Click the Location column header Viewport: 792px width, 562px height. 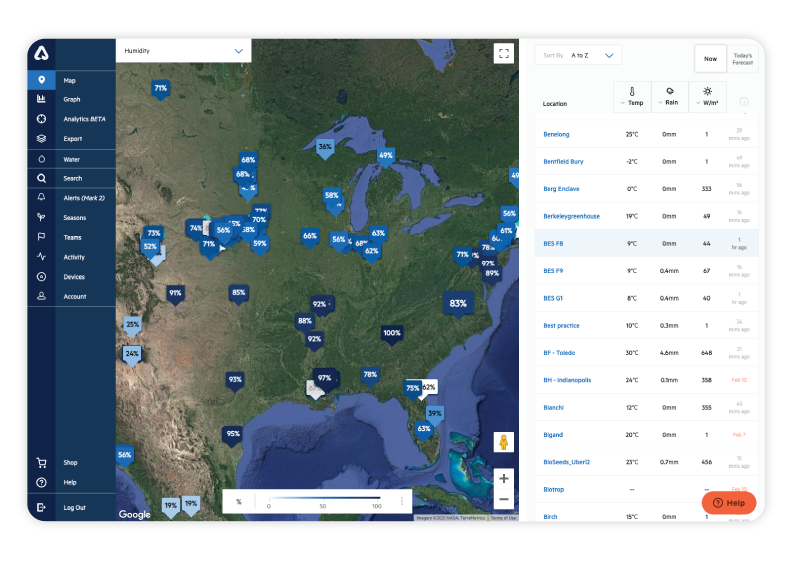click(x=555, y=104)
